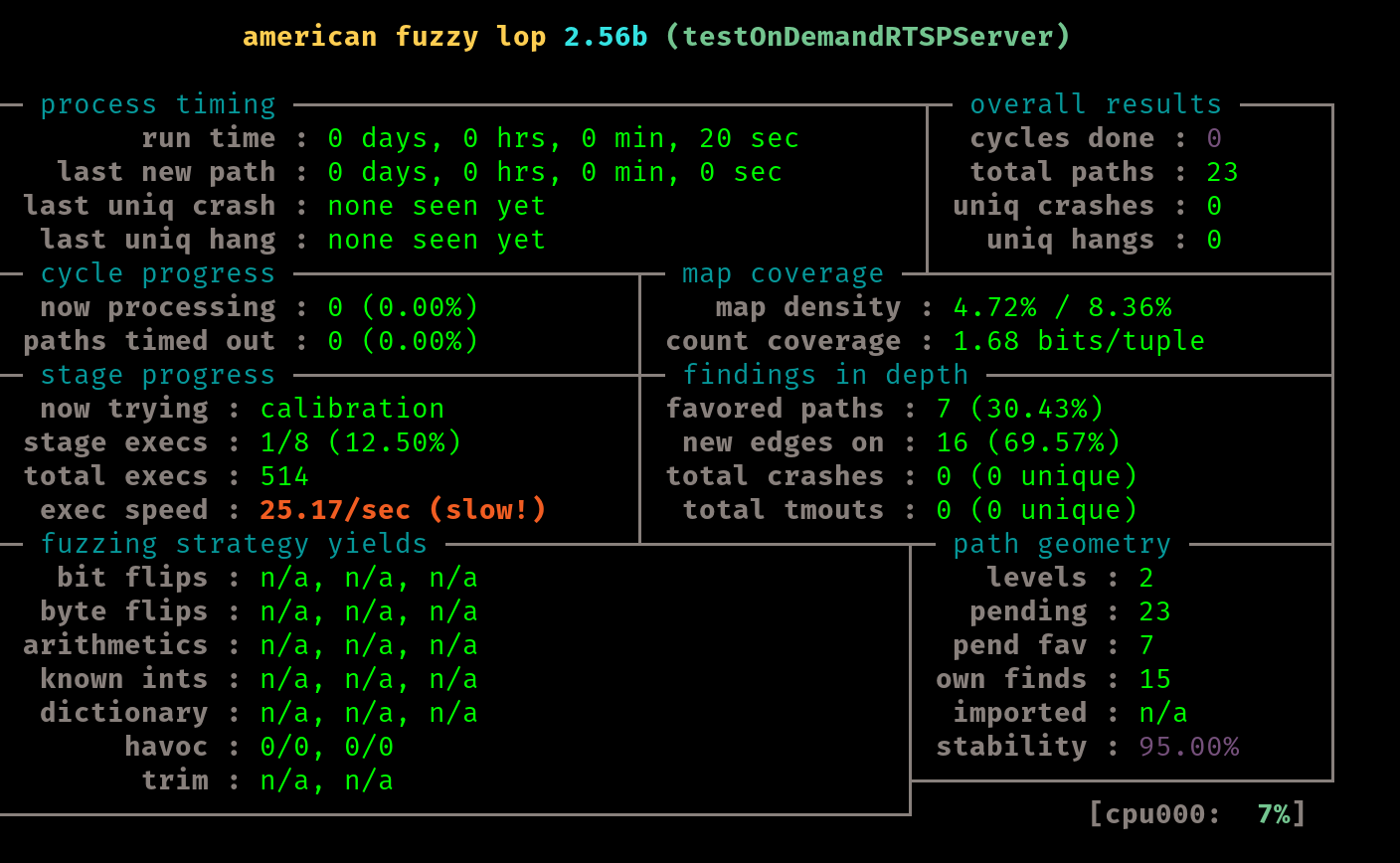
Task: Click the favored paths value 7 (30.43%)
Action: [1019, 409]
